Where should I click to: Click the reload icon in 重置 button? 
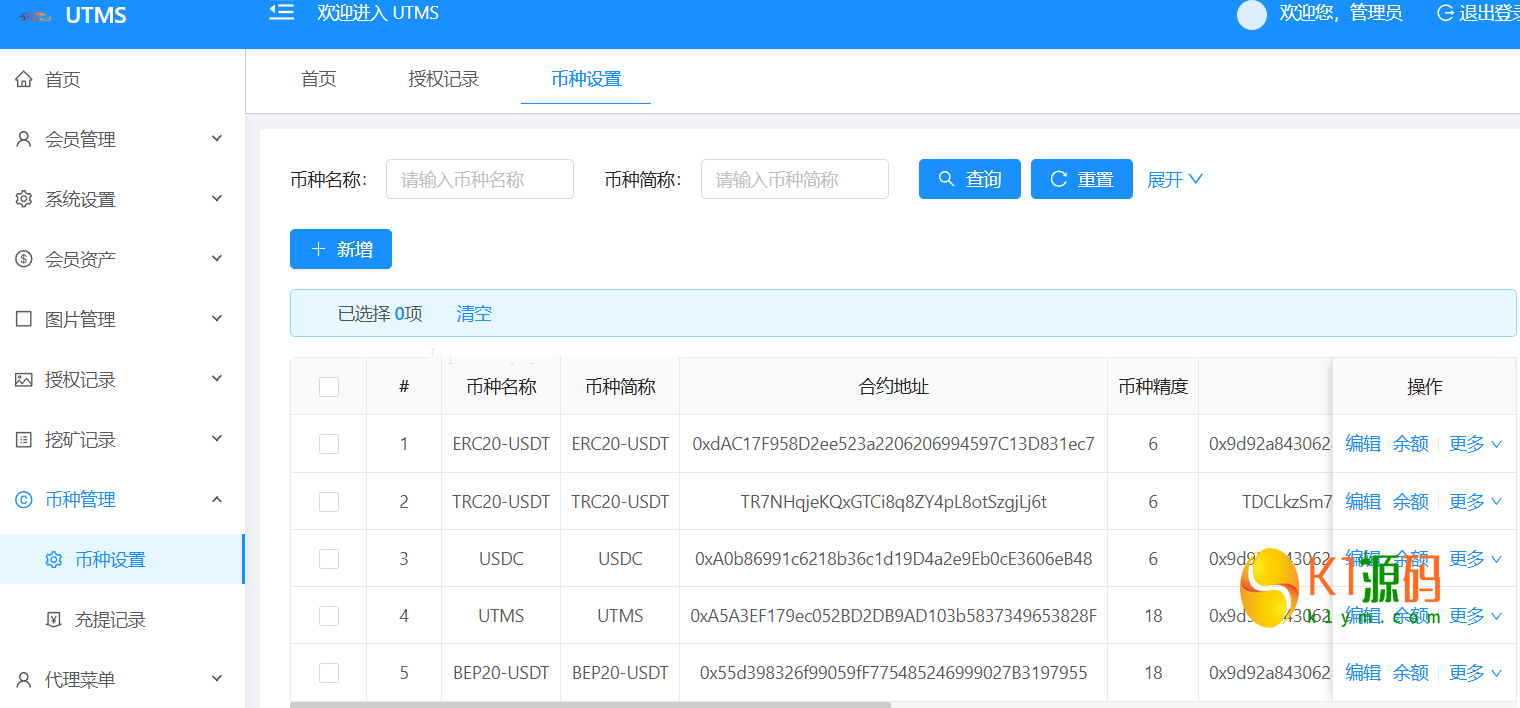1058,179
